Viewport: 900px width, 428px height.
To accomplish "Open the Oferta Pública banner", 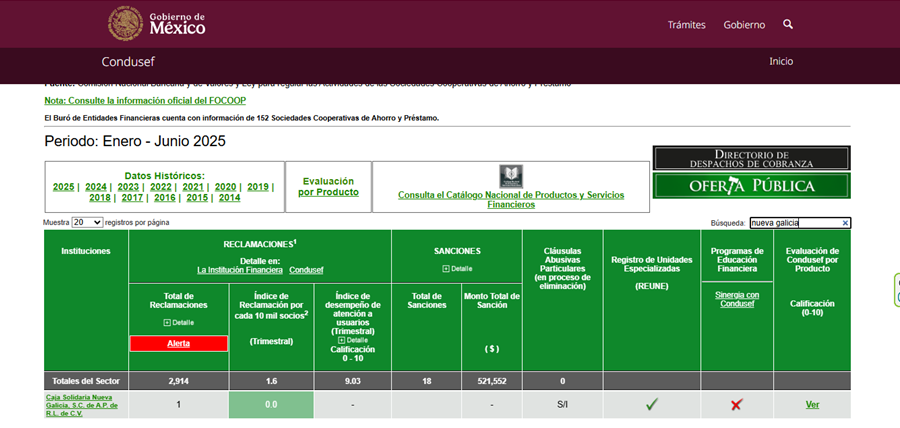I will [x=751, y=186].
